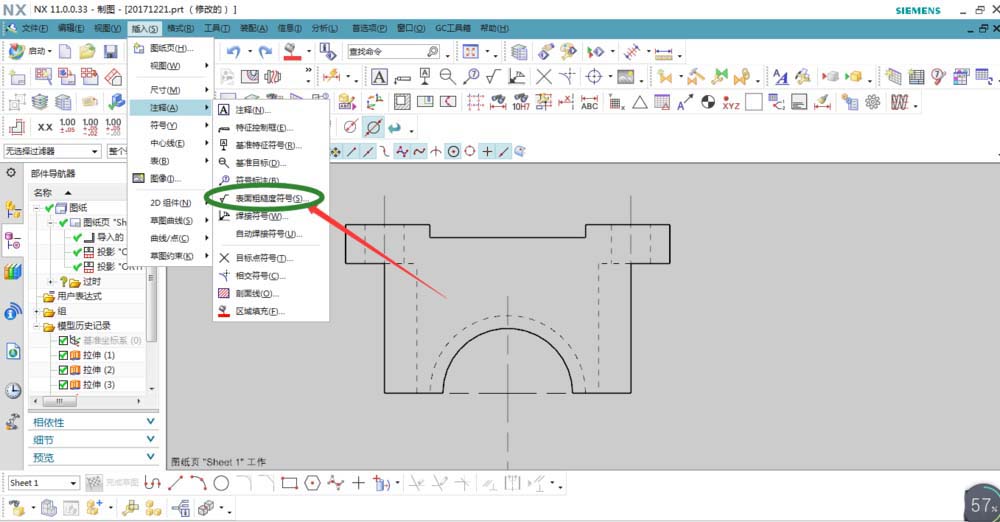Toggle checkbox for 拉伸 (3)
The width and height of the screenshot is (1000, 522).
click(63, 385)
